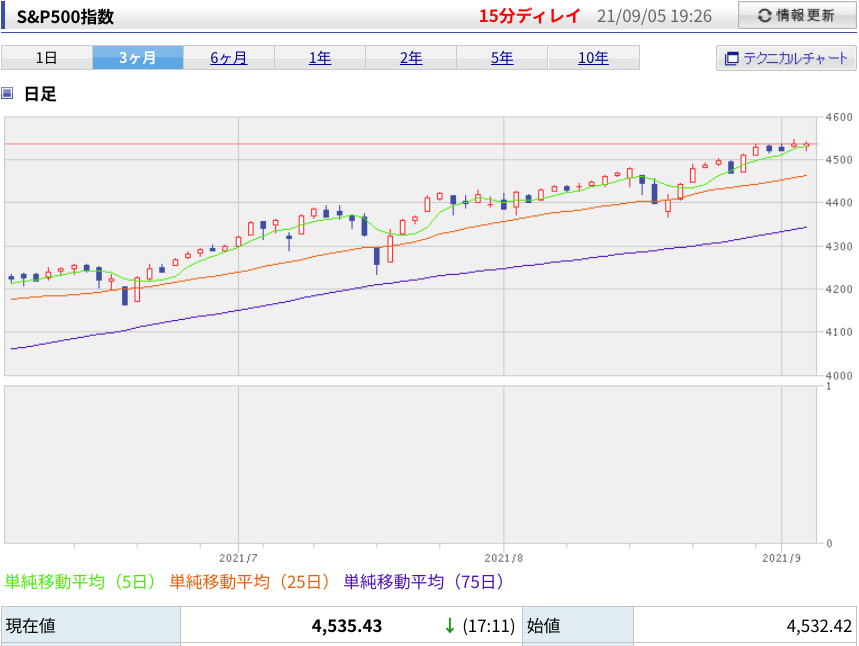Viewport: 859px width, 646px height.
Task: Click the square icon beside 日足
Action: pos(7,93)
